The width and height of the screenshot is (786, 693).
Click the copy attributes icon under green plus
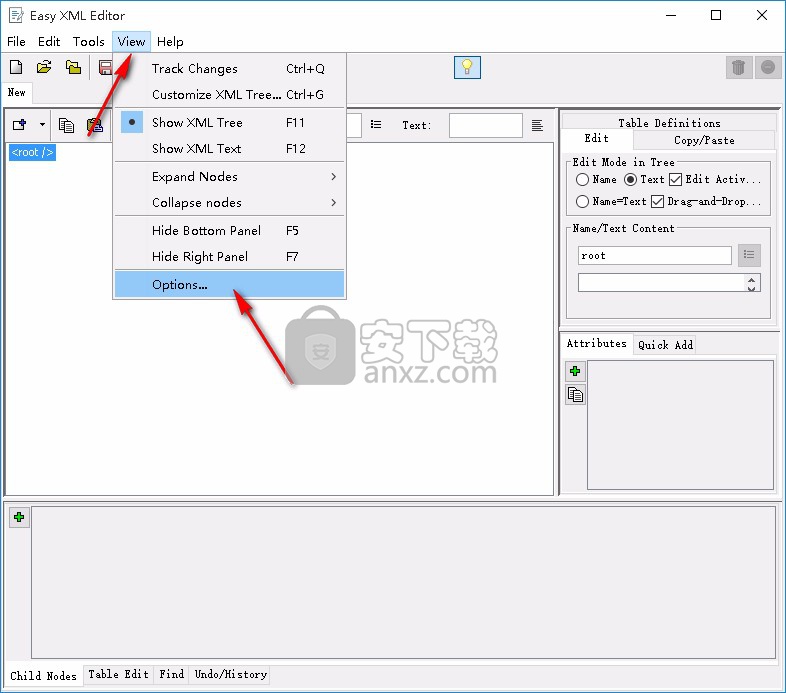575,395
